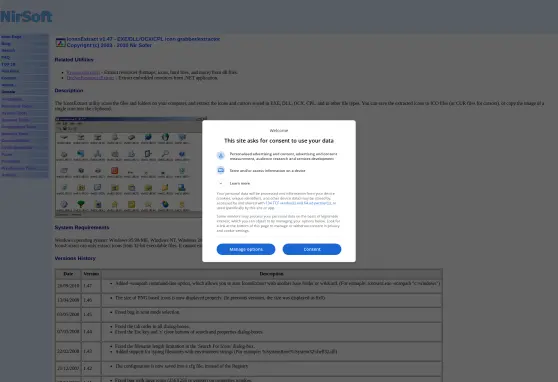Open the FAQ sidebar link
558x382 pixels.
[x=5, y=57]
